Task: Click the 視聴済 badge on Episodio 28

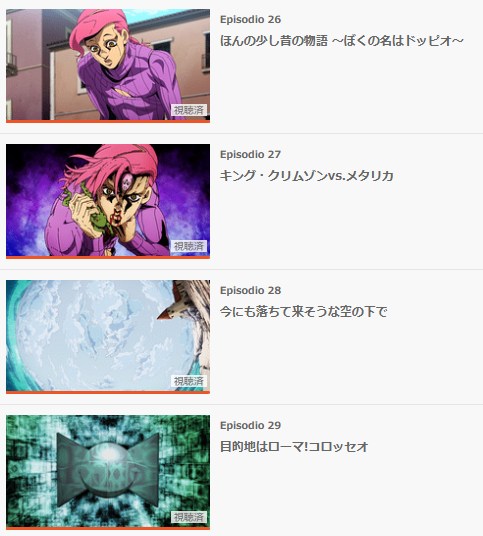Action: pyautogui.click(x=189, y=381)
